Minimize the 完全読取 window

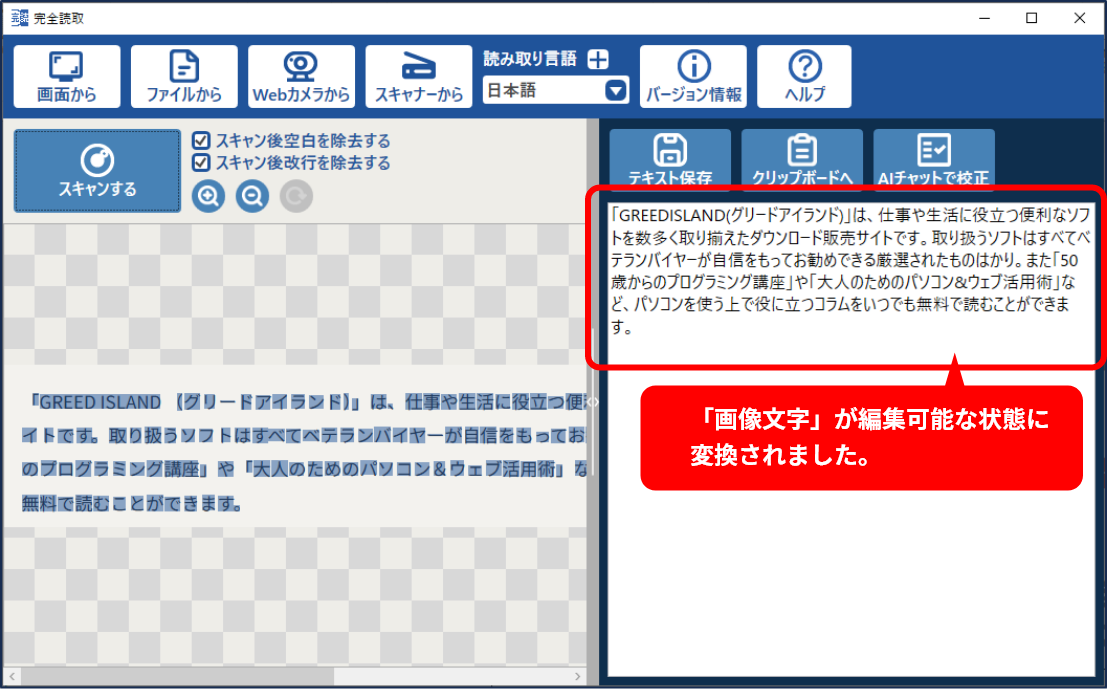point(985,18)
